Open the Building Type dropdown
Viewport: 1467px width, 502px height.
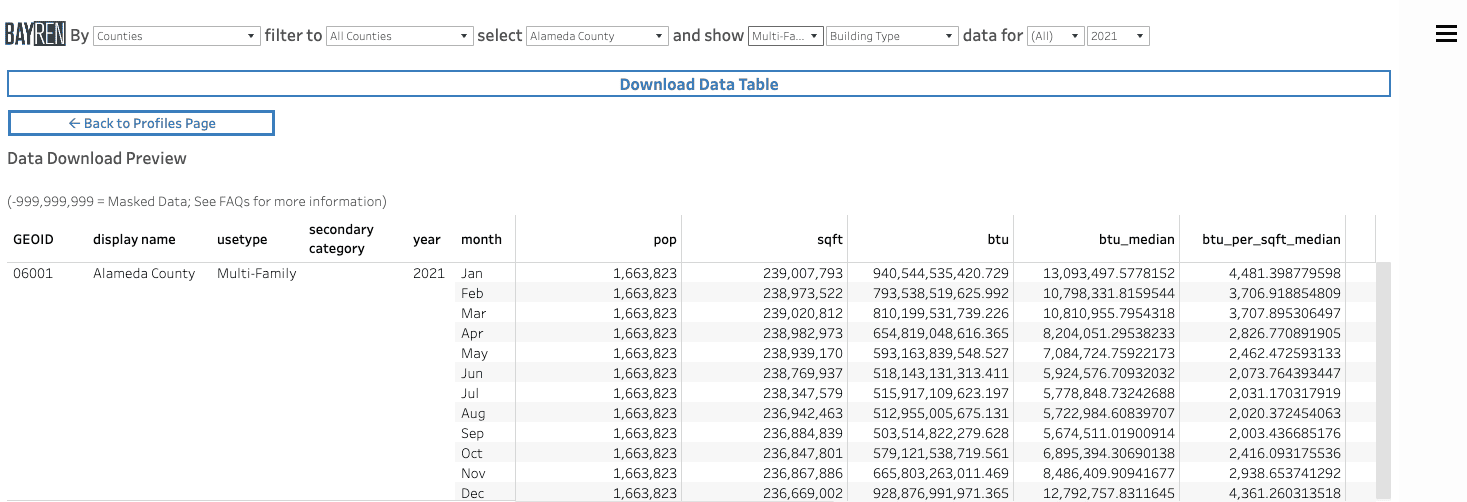[892, 36]
